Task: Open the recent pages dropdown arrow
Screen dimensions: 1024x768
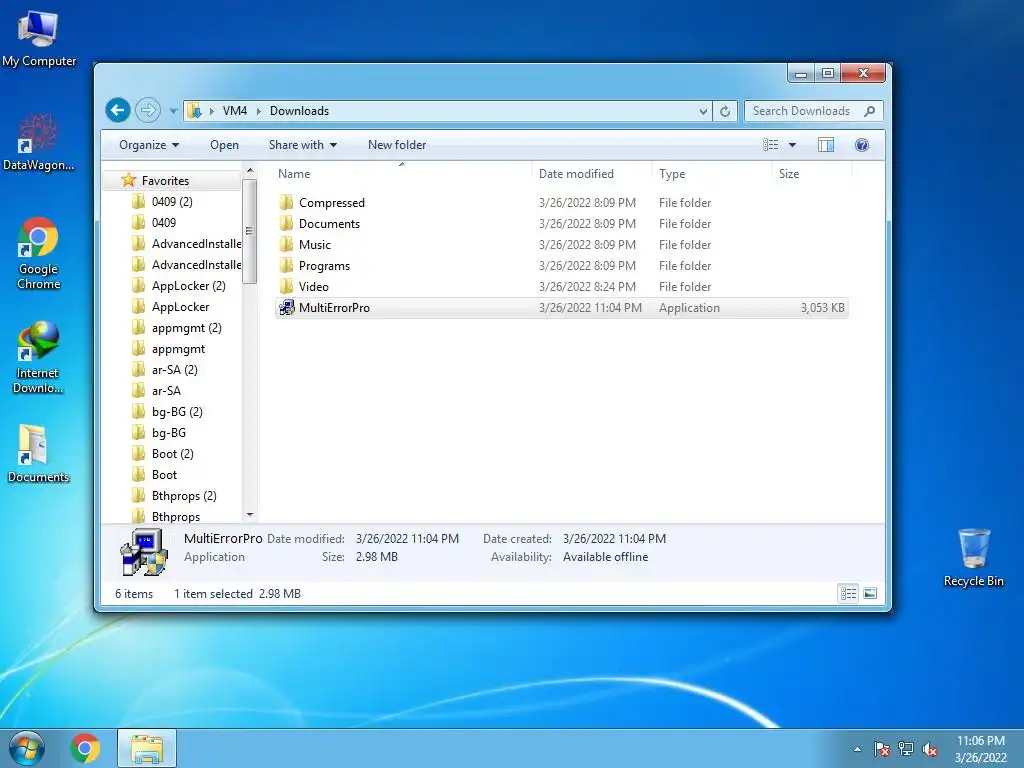Action: [173, 111]
